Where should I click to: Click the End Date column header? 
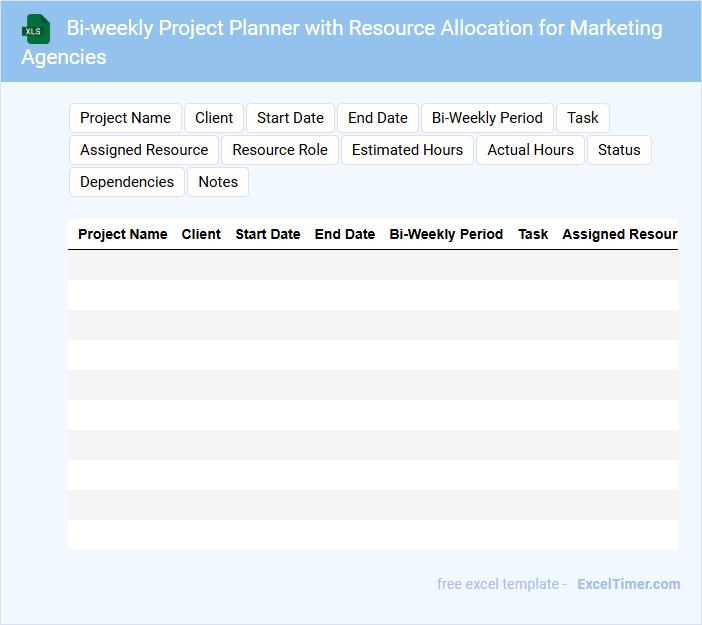pos(345,234)
